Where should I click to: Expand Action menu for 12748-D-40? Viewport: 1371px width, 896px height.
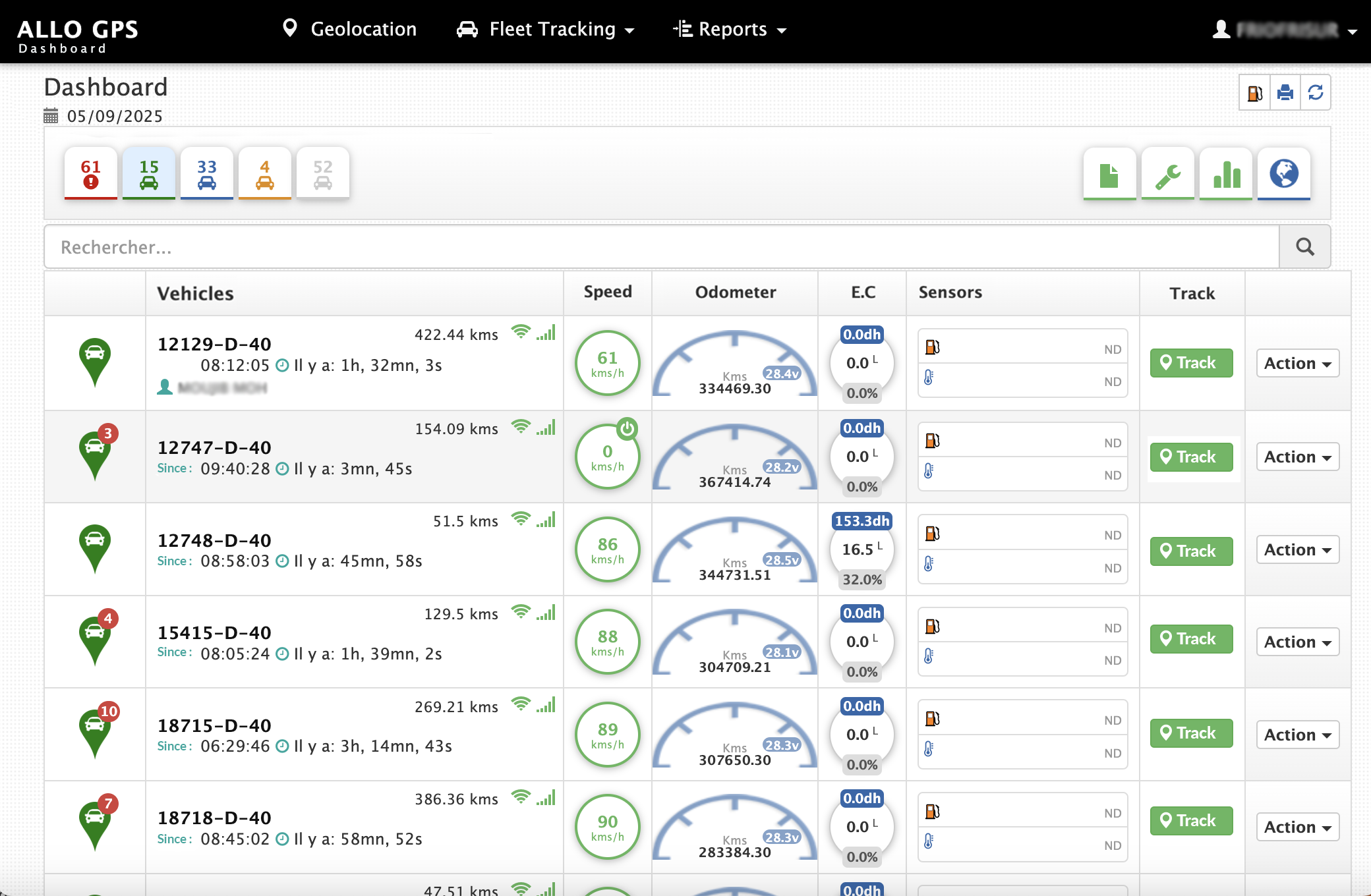click(1297, 549)
